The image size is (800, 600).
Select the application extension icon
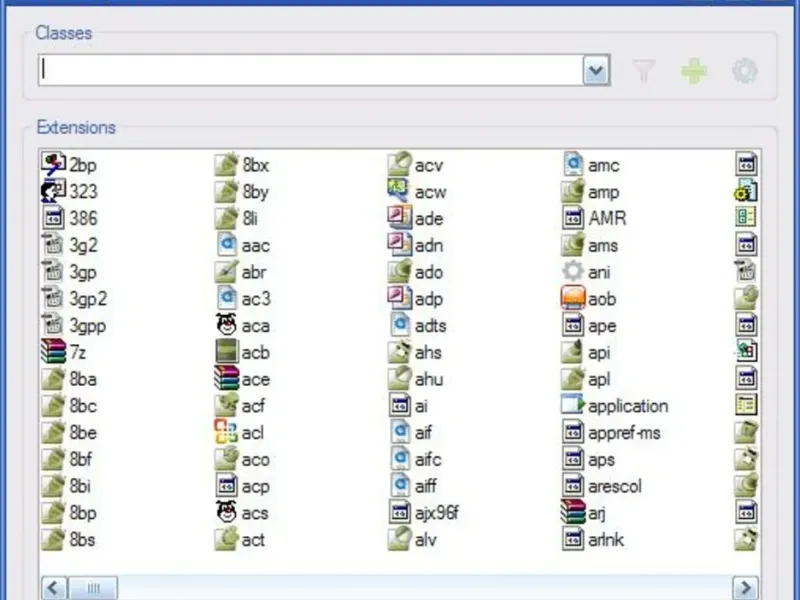(573, 405)
